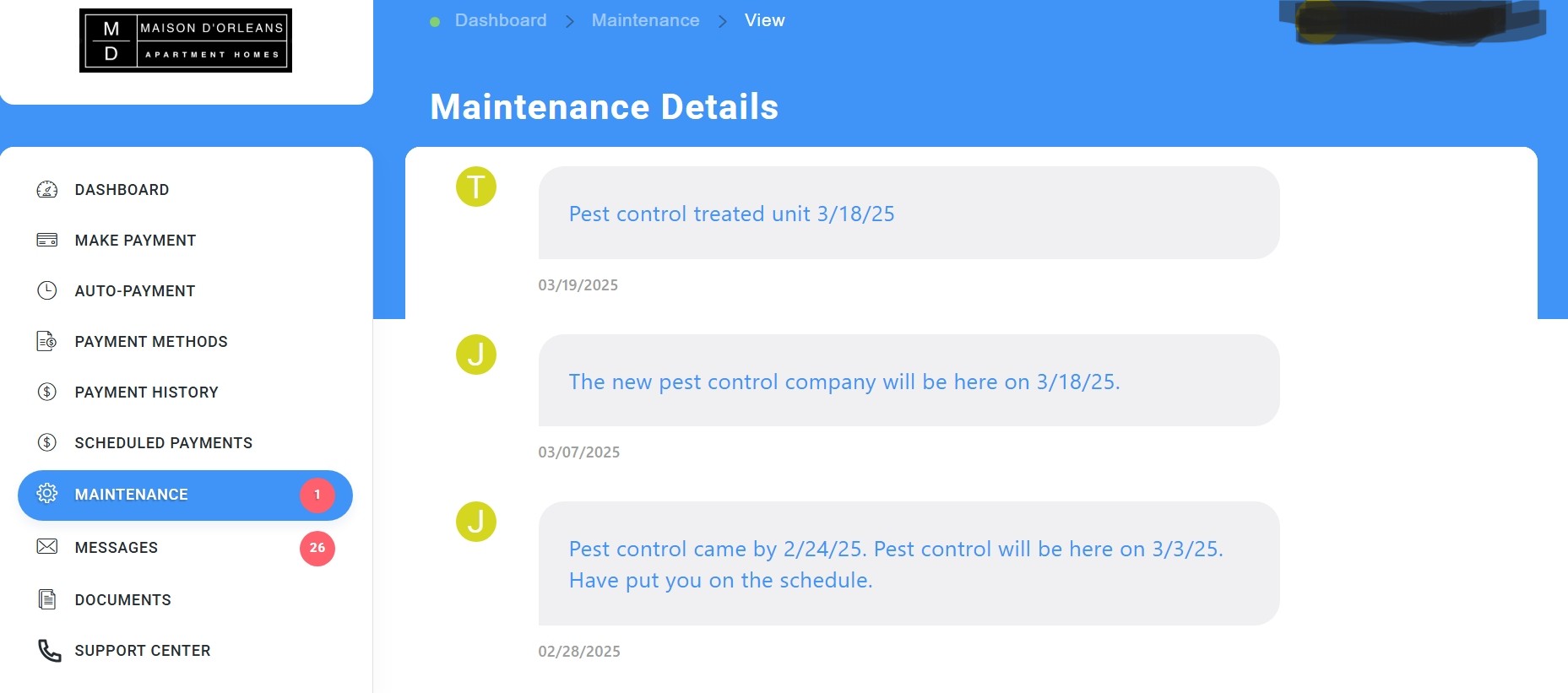The height and width of the screenshot is (693, 1568).
Task: Click the yellow T avatar
Action: click(x=476, y=187)
